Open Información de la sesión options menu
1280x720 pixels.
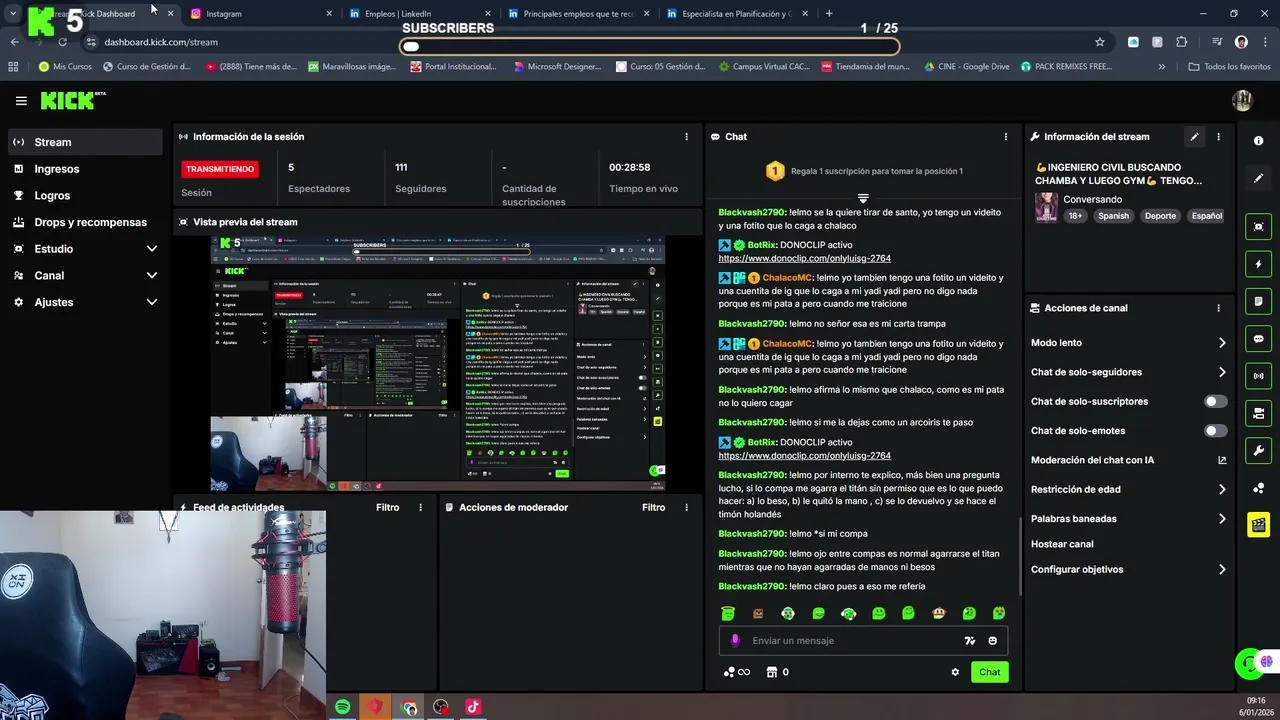[686, 137]
